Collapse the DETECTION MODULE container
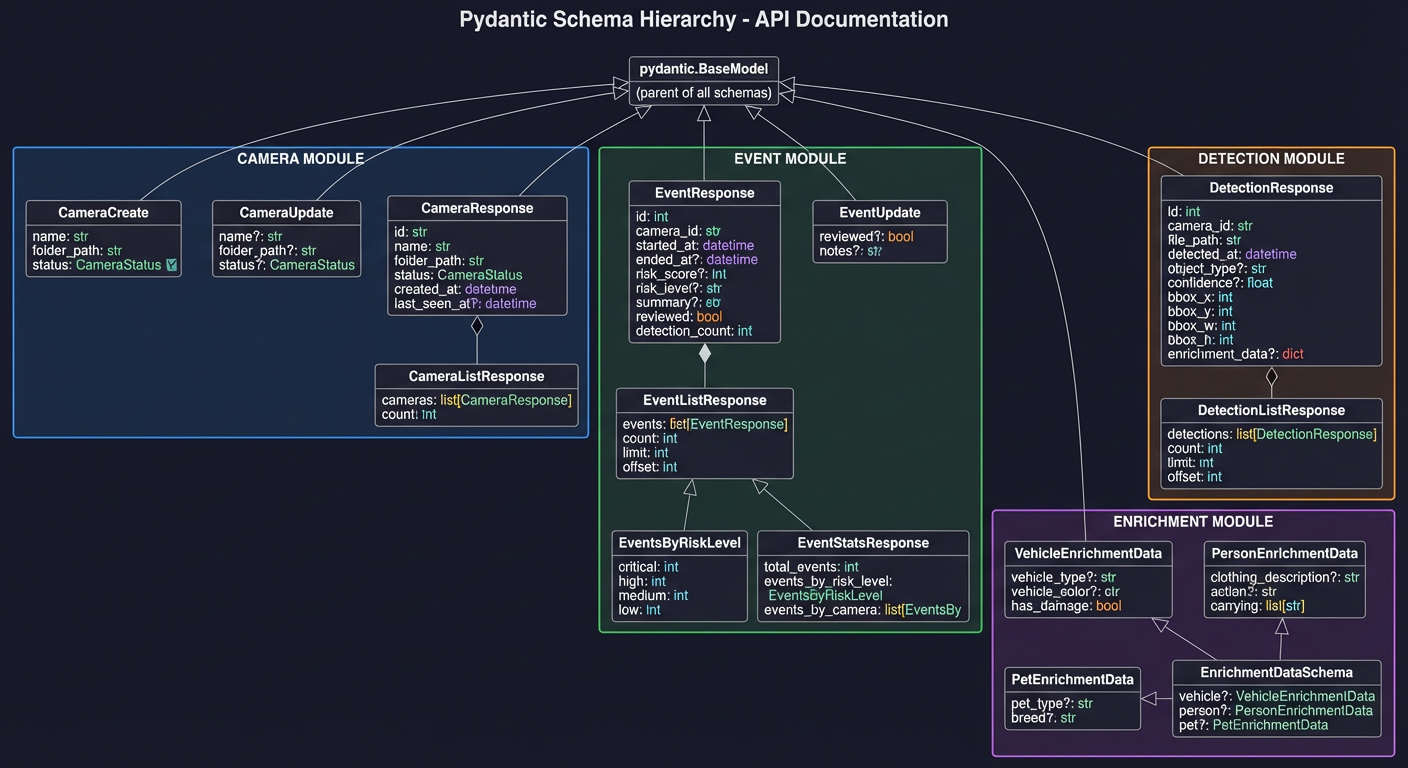1408x768 pixels. [x=1270, y=158]
